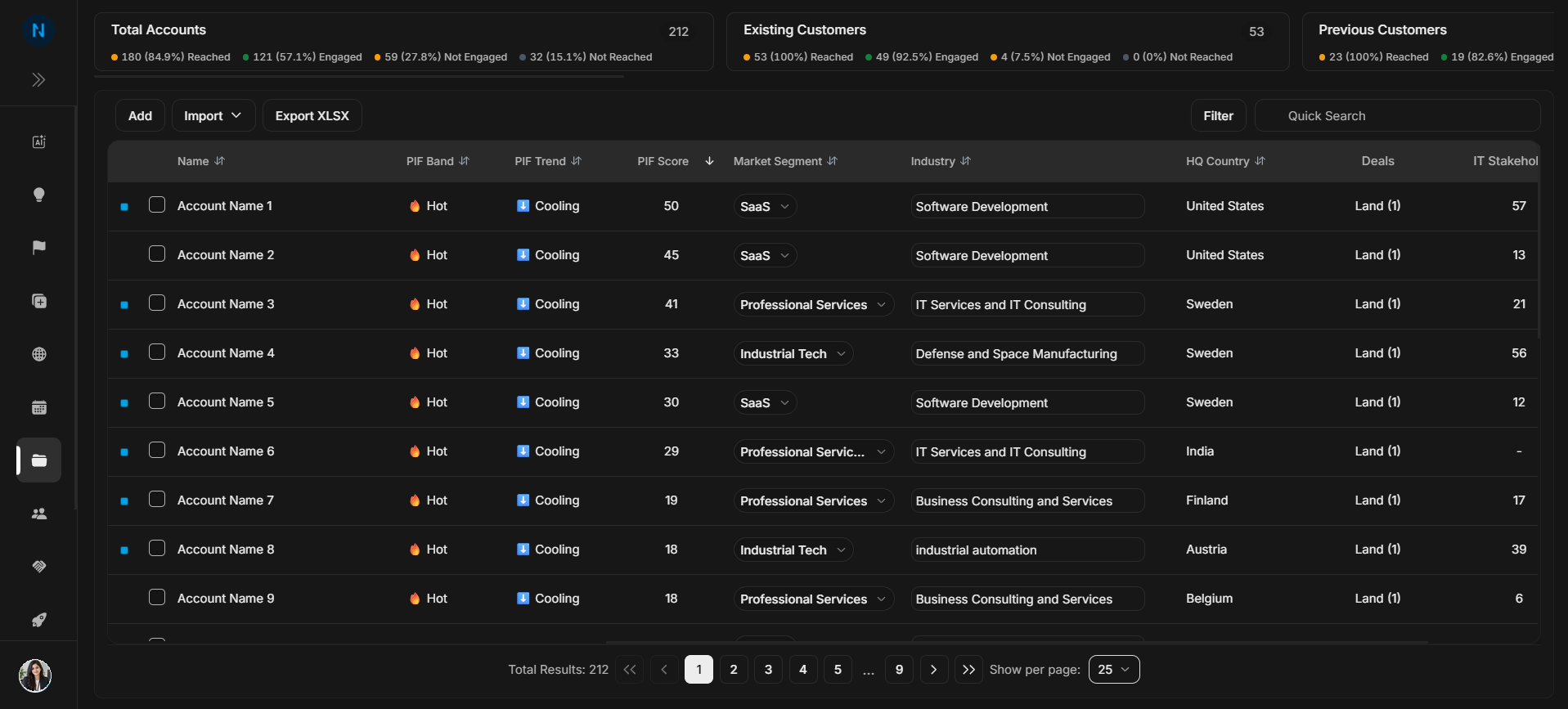Select checkbox for Account Name 8
The width and height of the screenshot is (1568, 709).
click(x=157, y=548)
